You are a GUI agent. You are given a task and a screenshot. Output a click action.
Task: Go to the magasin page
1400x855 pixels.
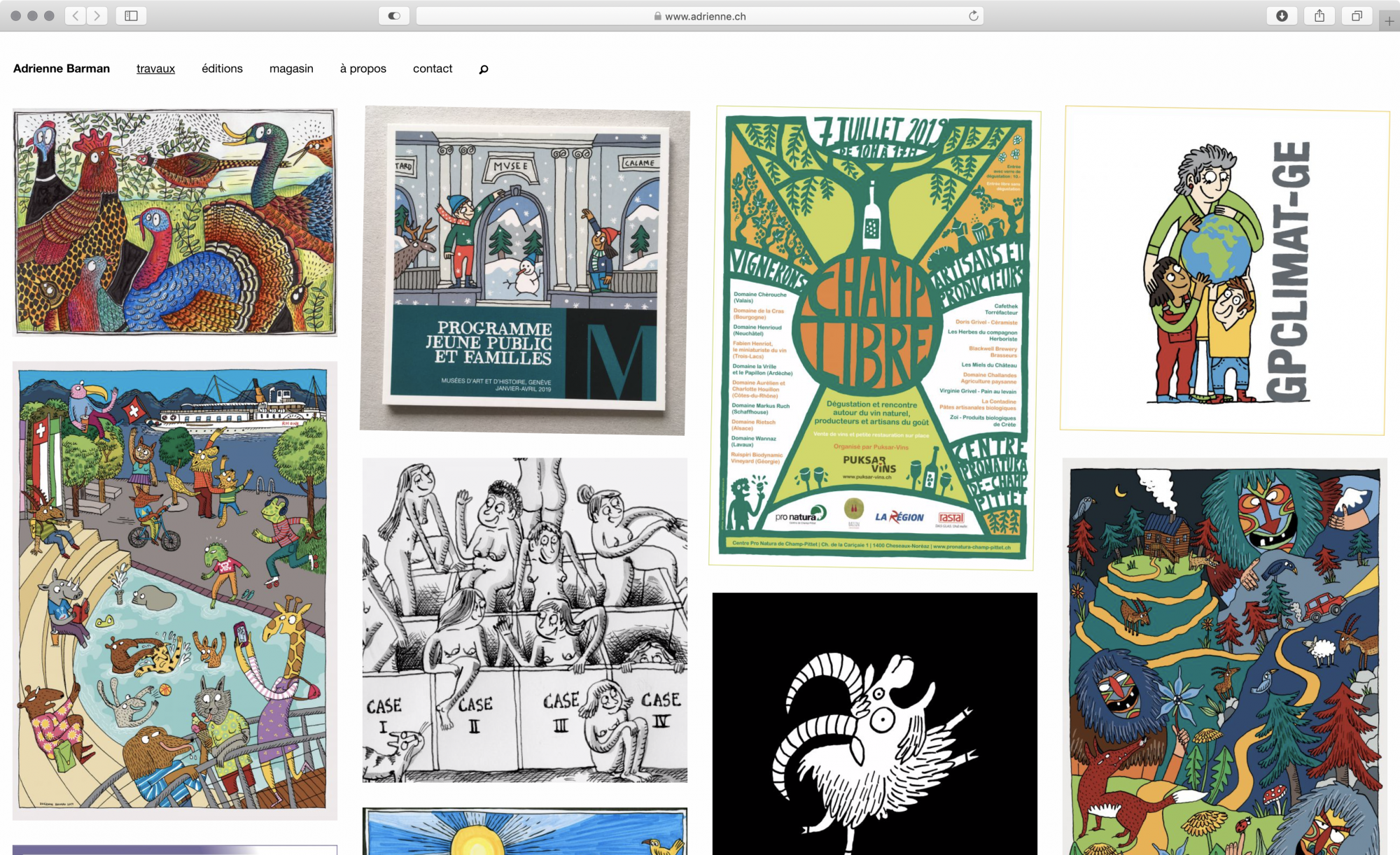[x=291, y=69]
